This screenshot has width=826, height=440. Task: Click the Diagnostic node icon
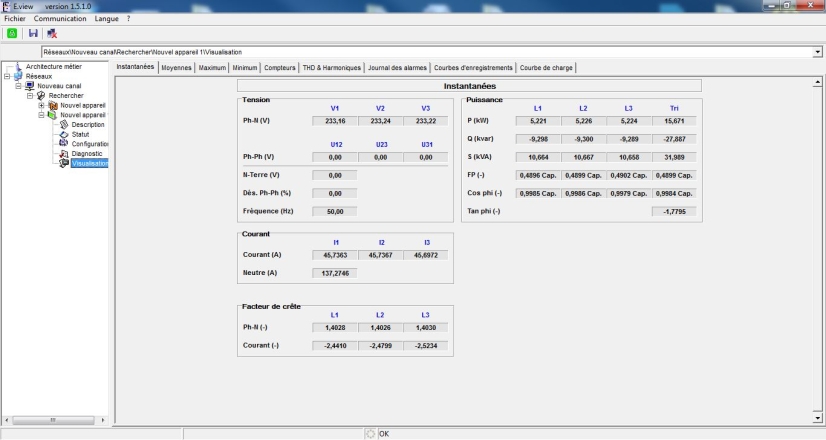tap(64, 153)
